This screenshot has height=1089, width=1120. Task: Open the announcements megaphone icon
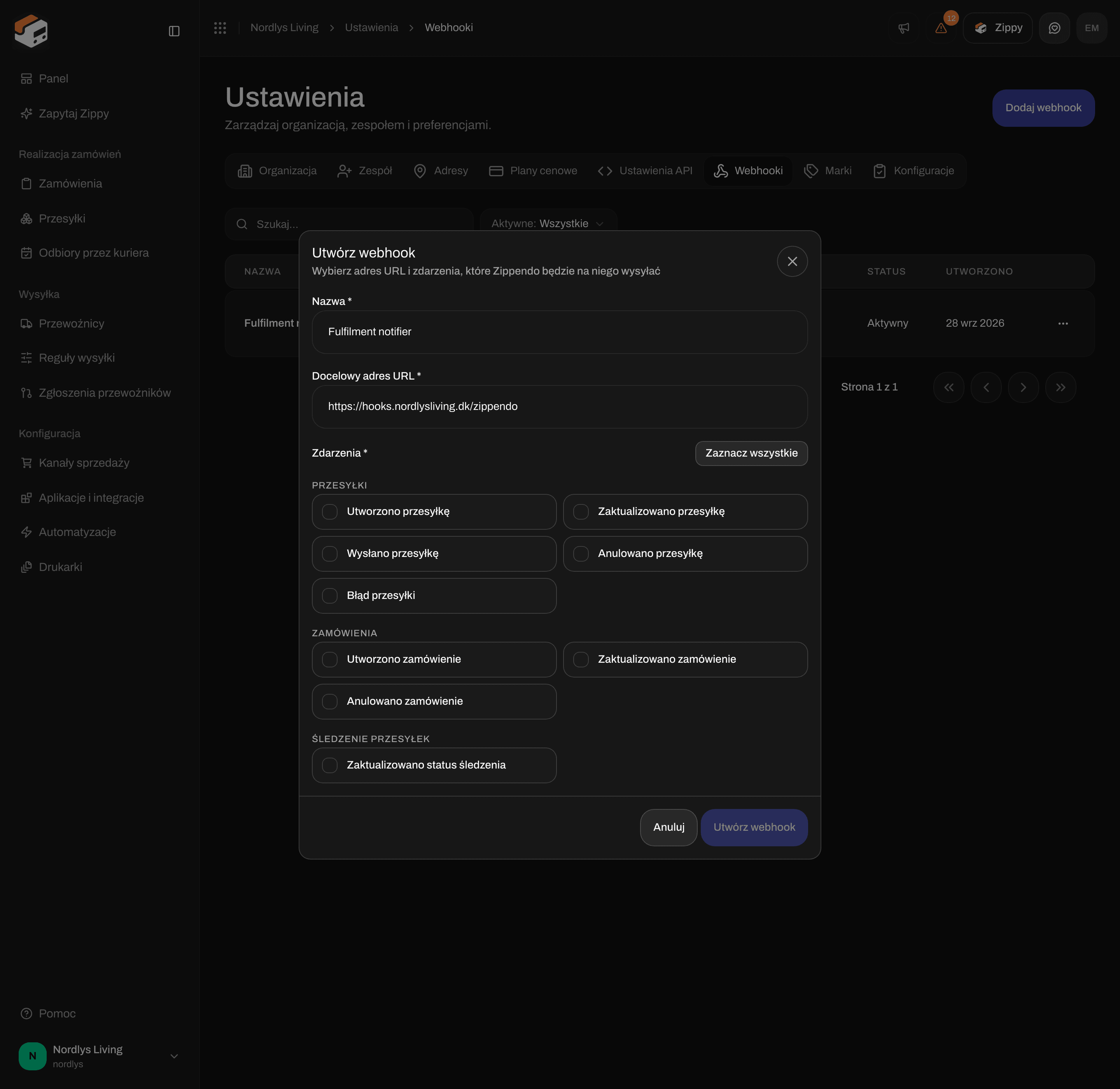(x=904, y=28)
